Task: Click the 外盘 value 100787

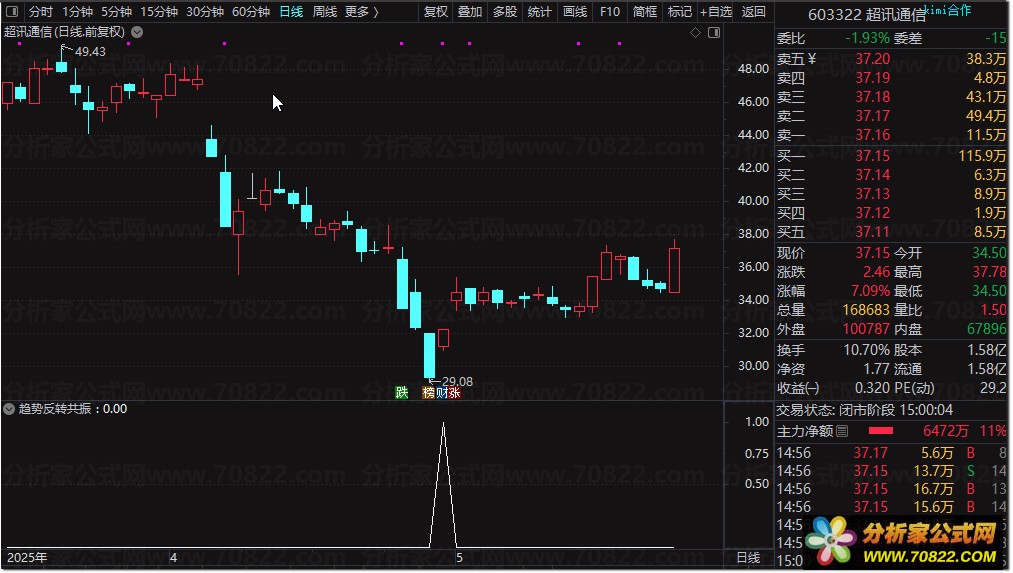Action: coord(866,329)
